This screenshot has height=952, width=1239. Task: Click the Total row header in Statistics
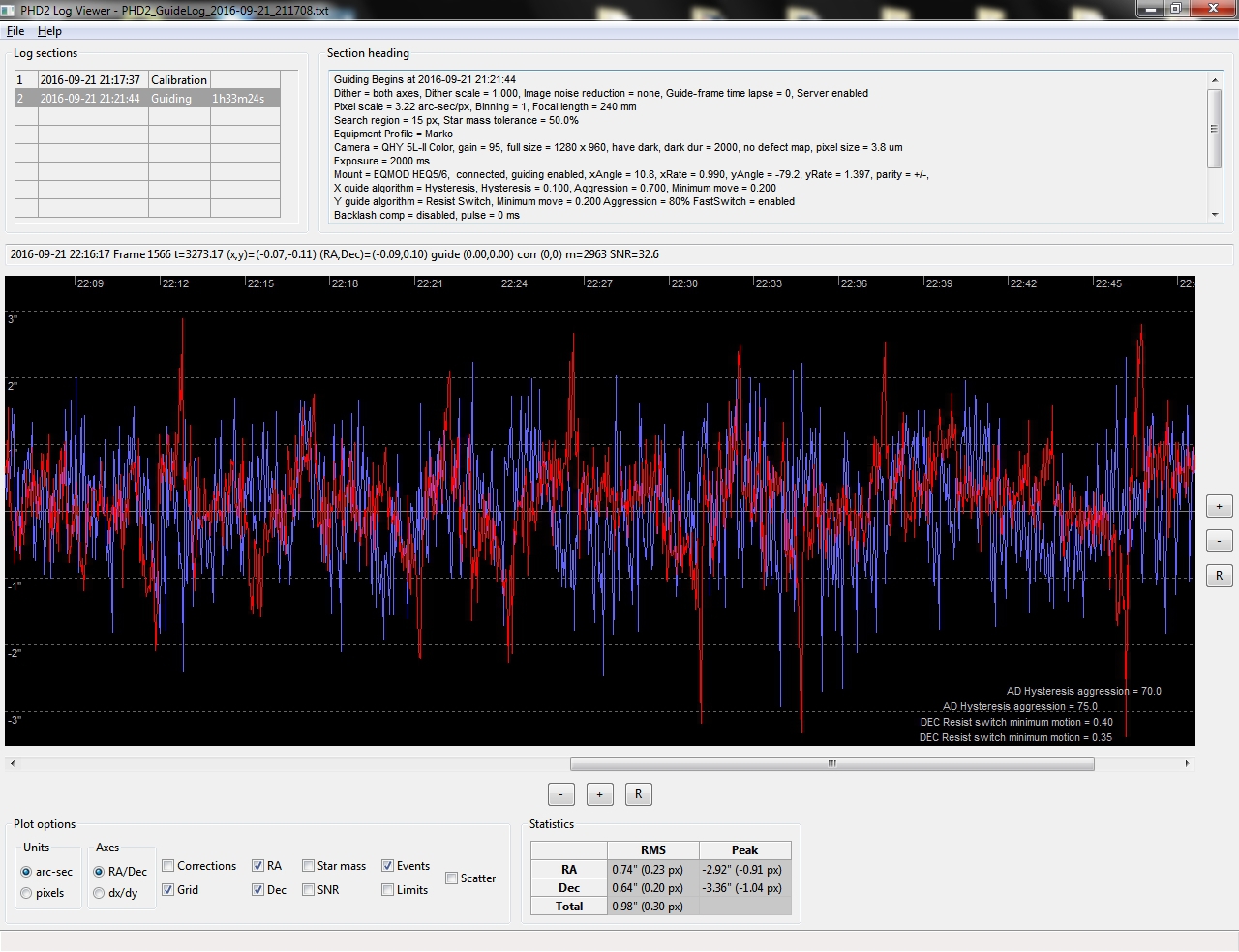[569, 907]
